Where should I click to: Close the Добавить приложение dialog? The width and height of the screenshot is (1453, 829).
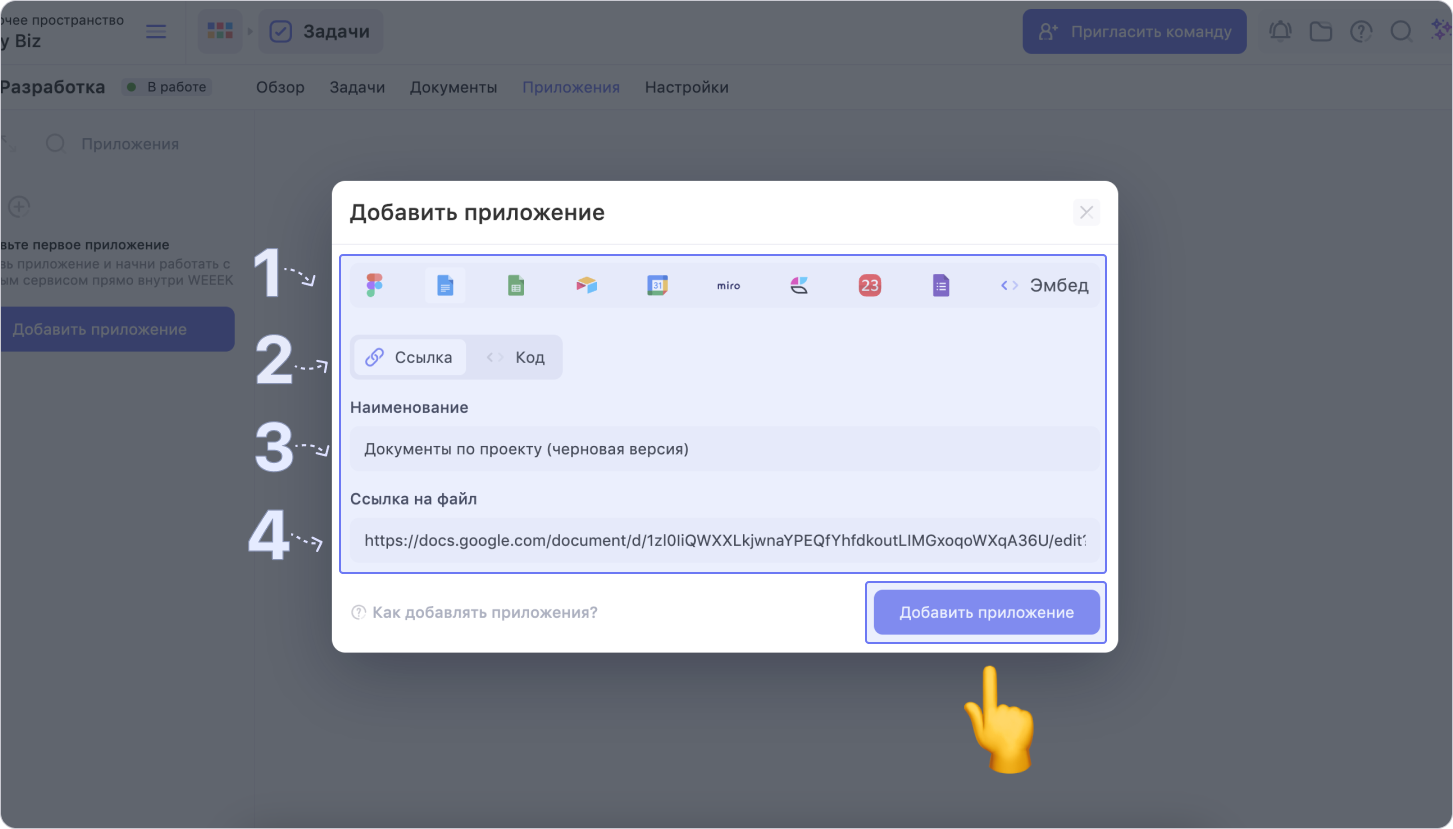tap(1086, 212)
